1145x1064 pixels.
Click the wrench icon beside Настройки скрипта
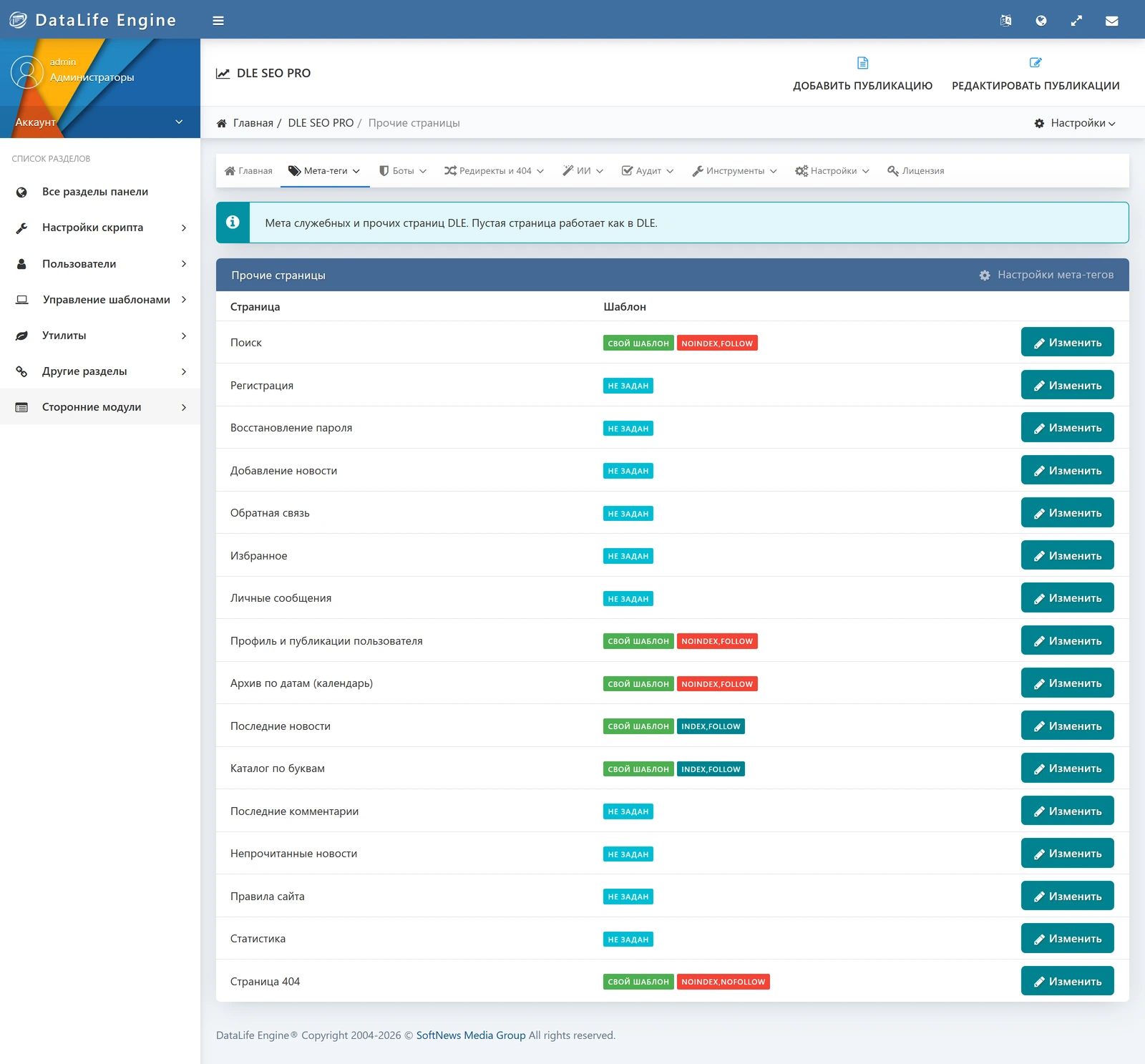click(x=21, y=228)
